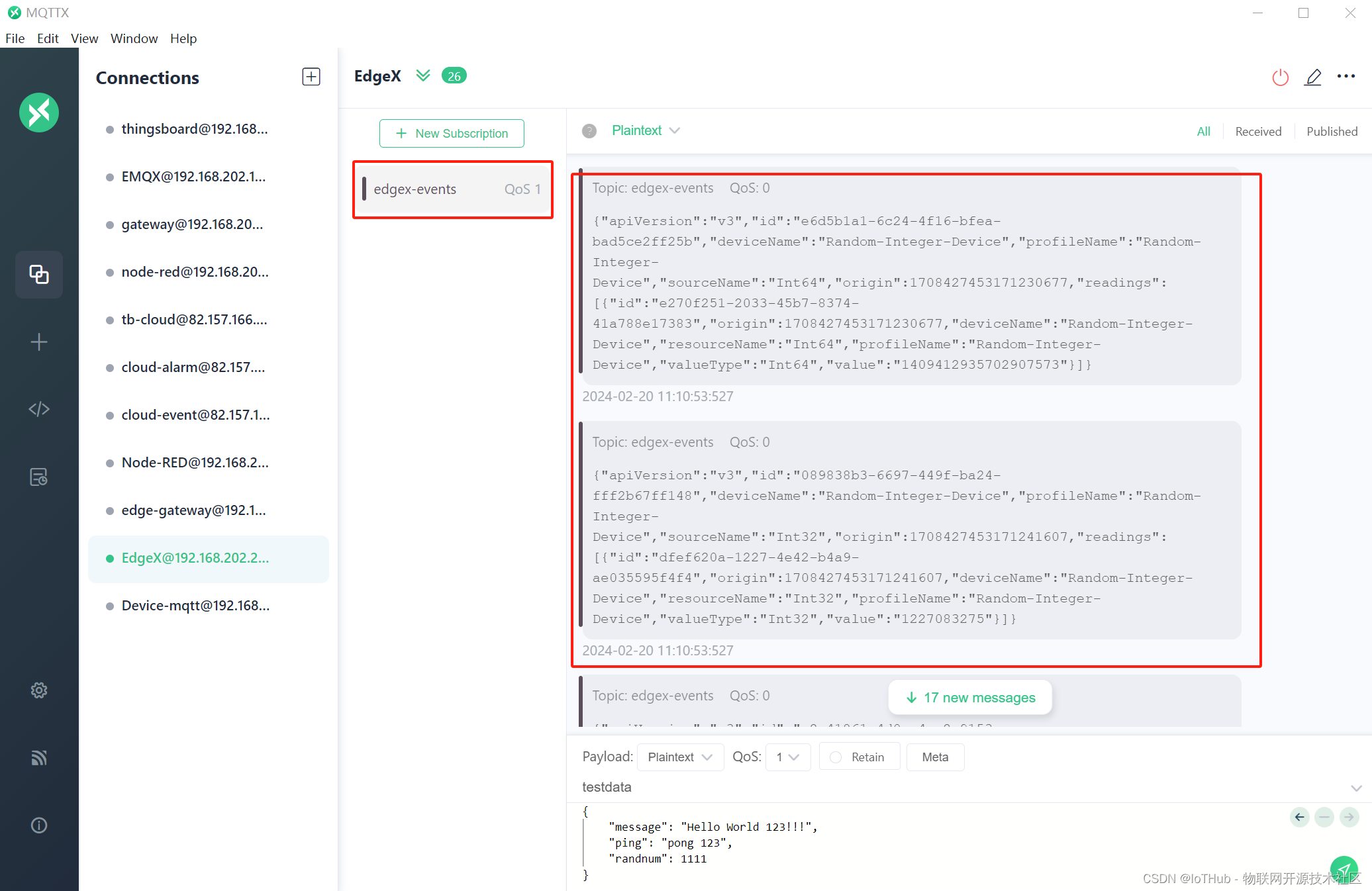Add a connection with the plus box icon
Image resolution: width=1372 pixels, height=891 pixels.
(x=311, y=77)
